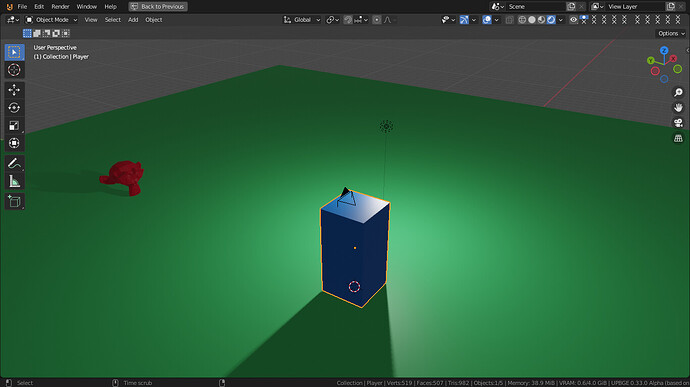The image size is (690, 387).
Task: Select the Select Box tool
Action: click(x=14, y=52)
